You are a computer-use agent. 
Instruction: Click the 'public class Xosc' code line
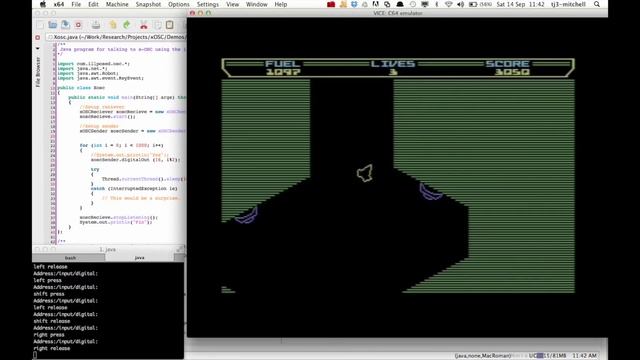click(81, 88)
